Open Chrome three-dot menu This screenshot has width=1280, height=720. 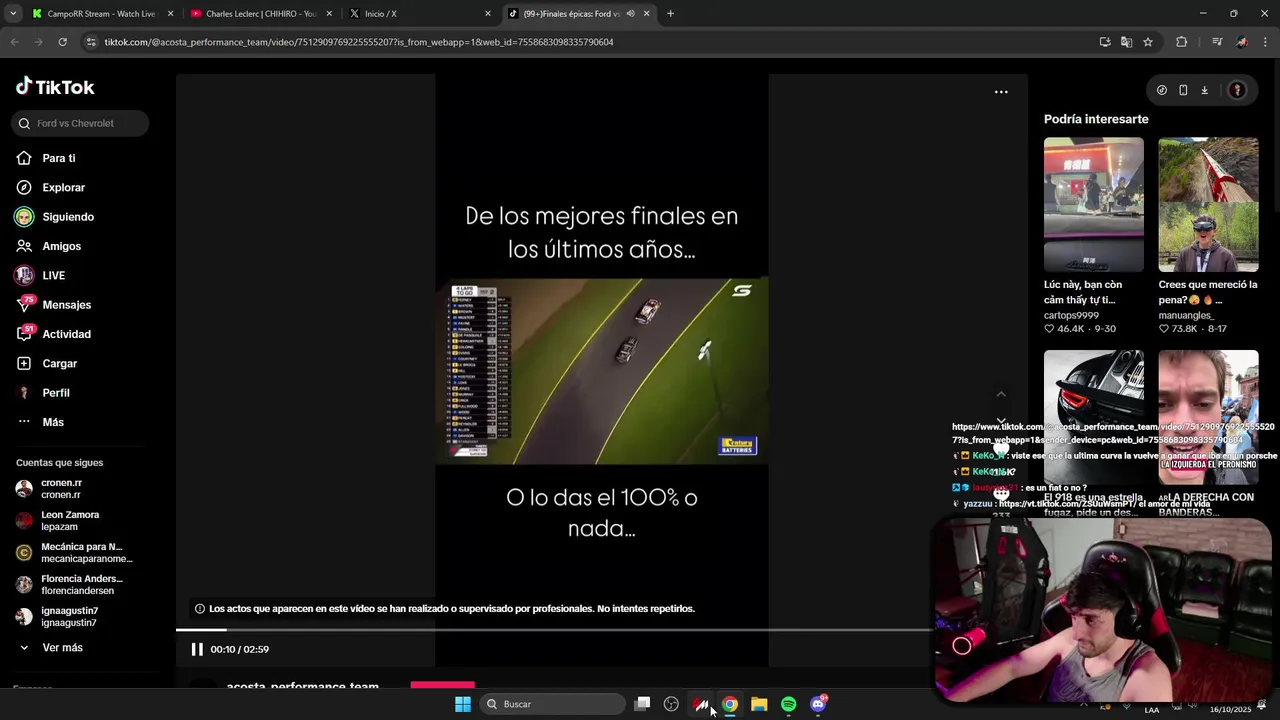click(1266, 42)
